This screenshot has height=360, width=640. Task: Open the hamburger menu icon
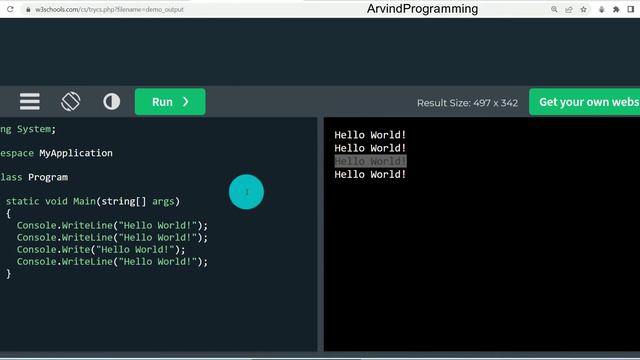[30, 102]
